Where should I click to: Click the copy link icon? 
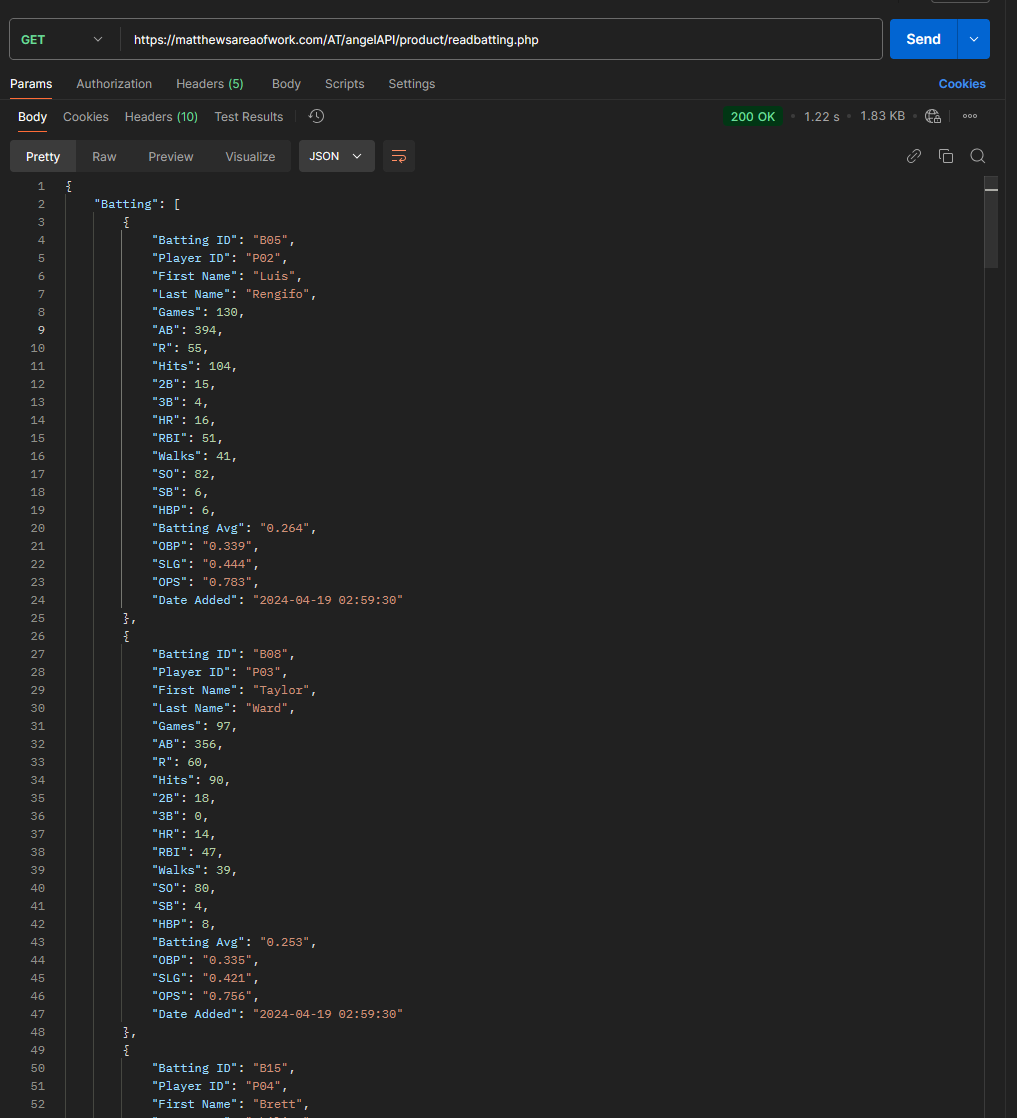coord(914,156)
